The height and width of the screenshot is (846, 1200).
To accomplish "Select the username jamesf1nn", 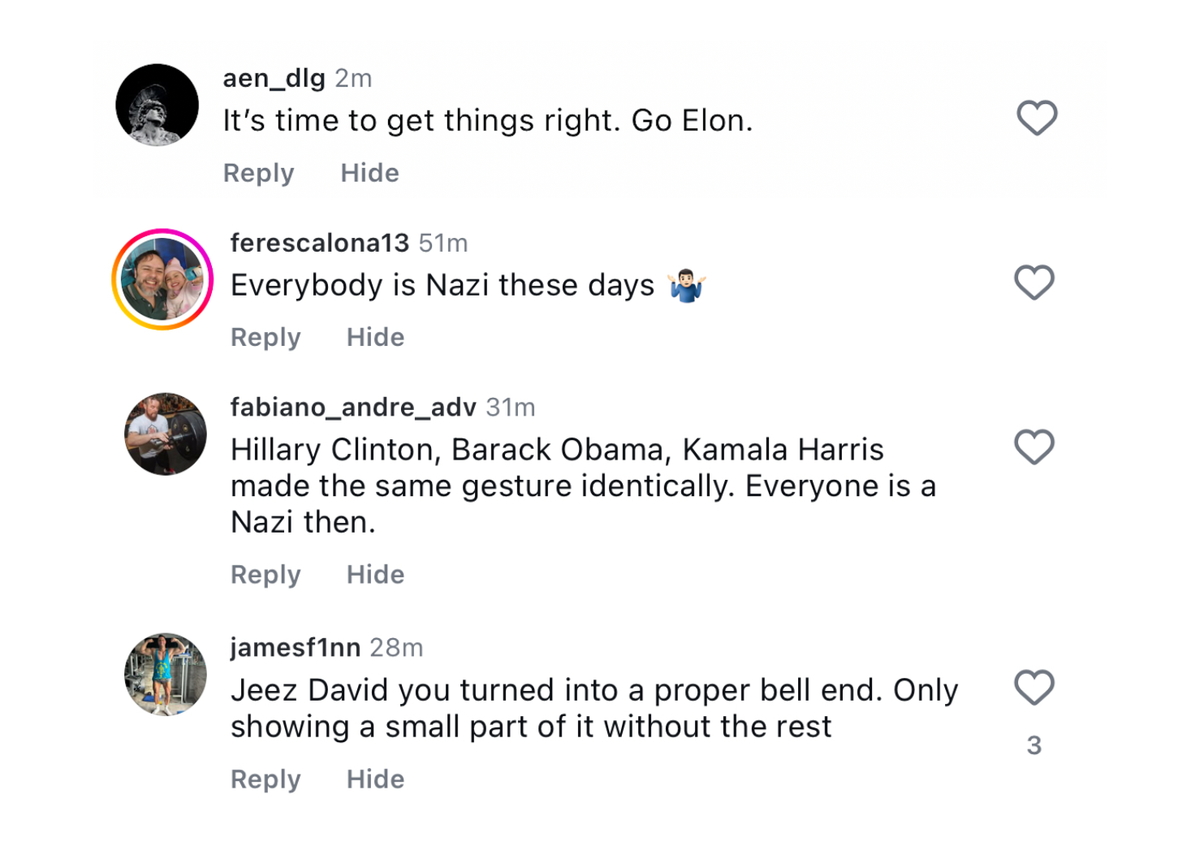I will tap(295, 647).
